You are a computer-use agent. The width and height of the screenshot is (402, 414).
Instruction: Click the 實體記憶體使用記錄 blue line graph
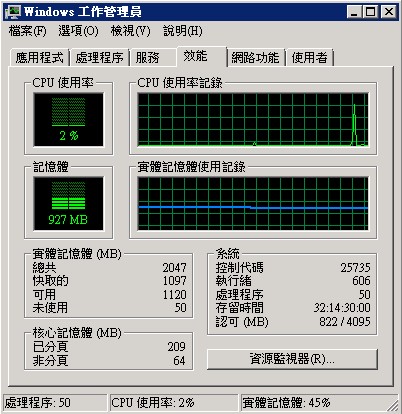click(x=253, y=204)
